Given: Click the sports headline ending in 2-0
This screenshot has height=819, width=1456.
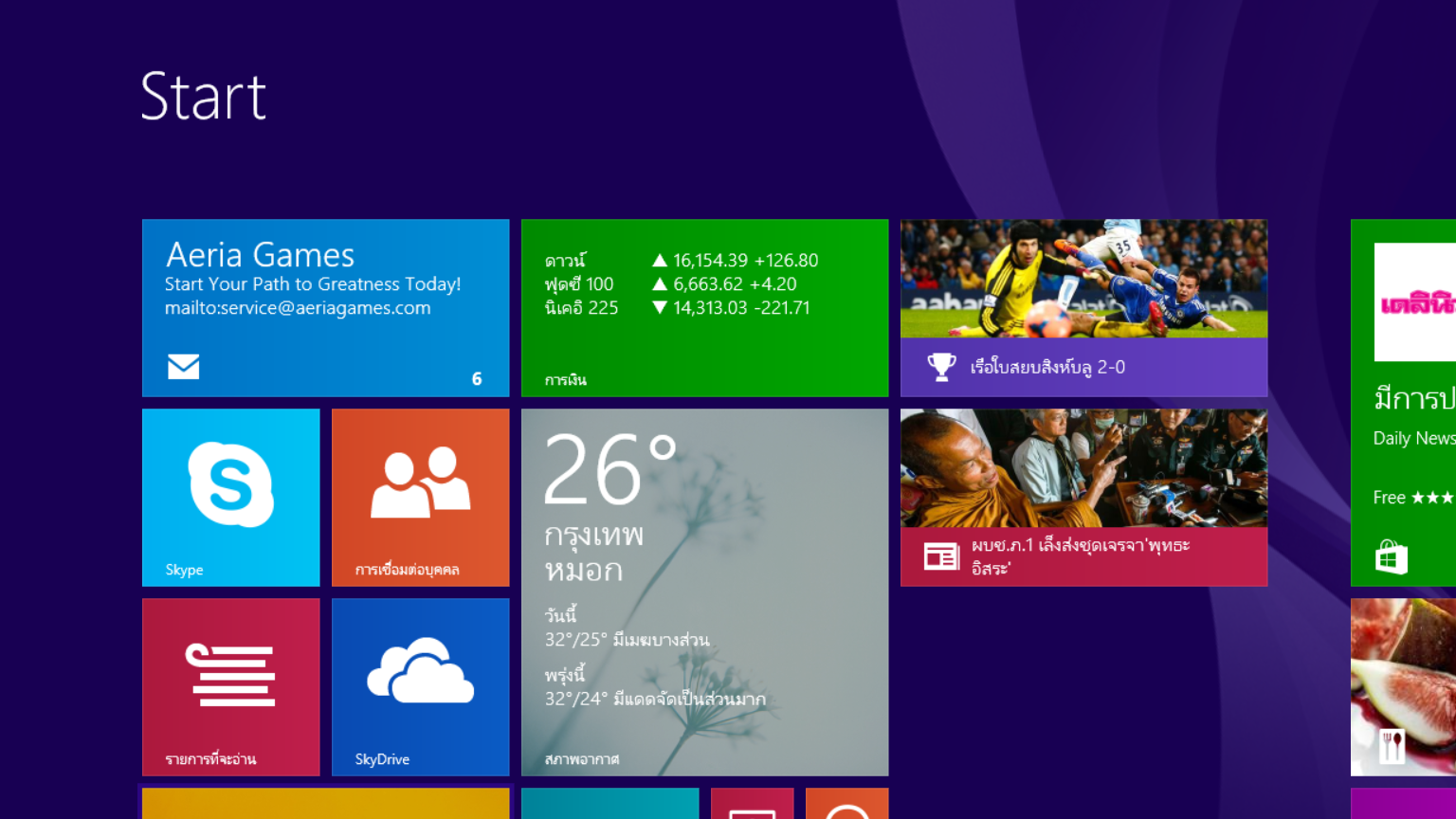Looking at the screenshot, I should (1047, 367).
